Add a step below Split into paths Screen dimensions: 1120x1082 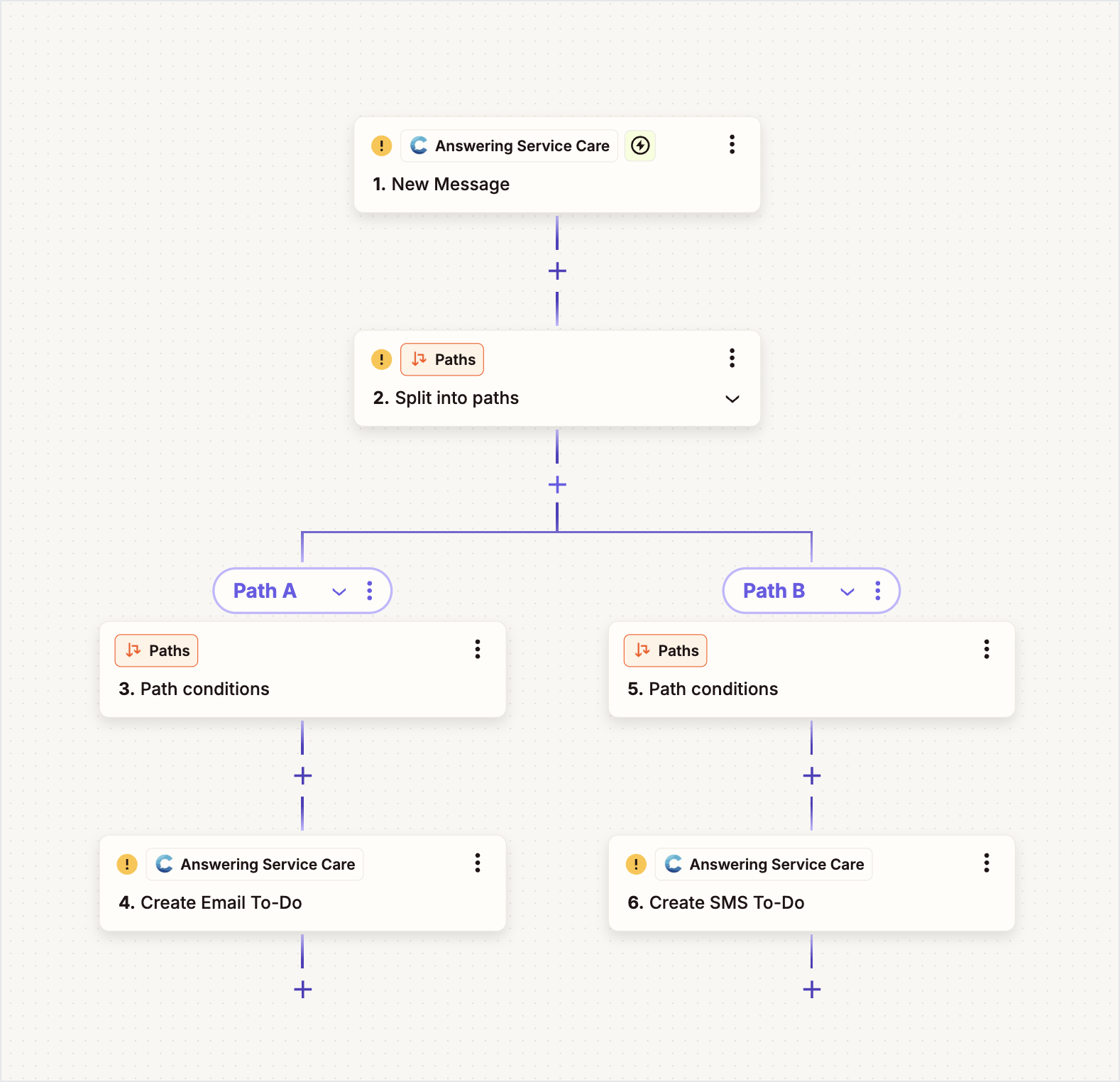pos(557,485)
